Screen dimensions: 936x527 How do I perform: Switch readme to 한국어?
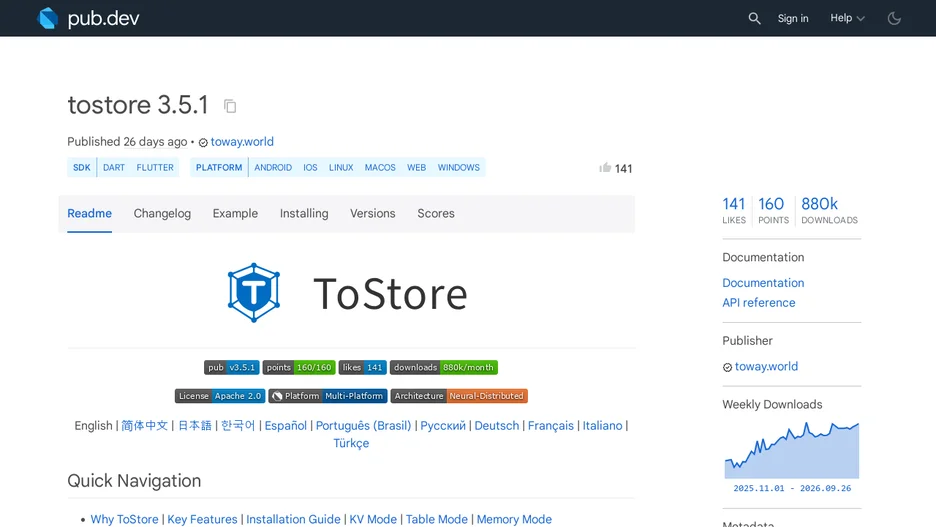(x=238, y=426)
